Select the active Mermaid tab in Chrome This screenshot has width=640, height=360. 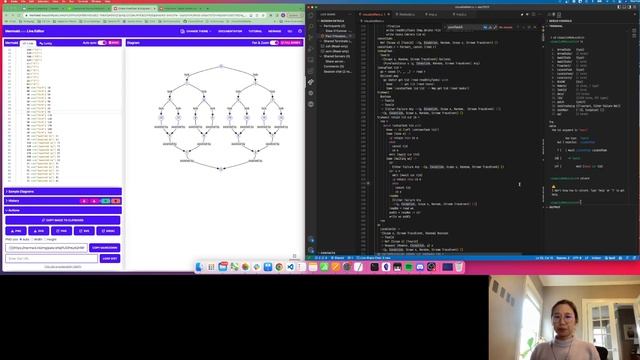134,8
